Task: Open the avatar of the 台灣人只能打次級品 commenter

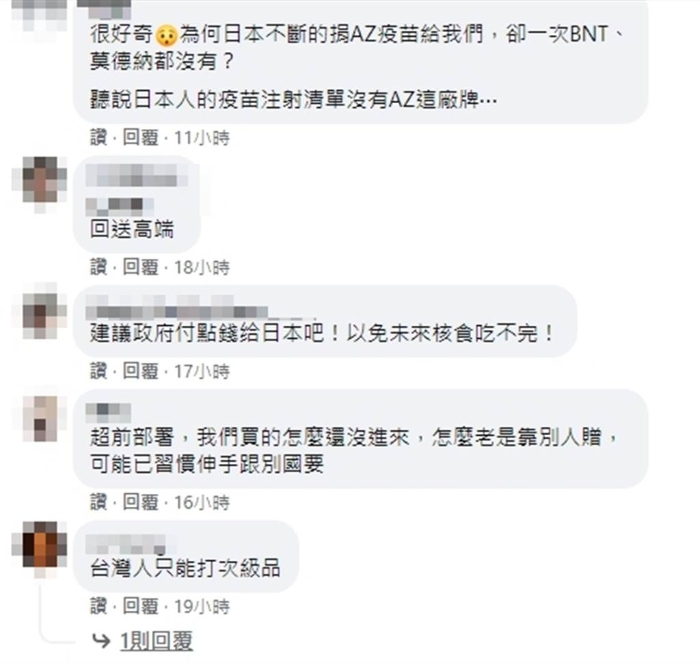Action: click(40, 549)
